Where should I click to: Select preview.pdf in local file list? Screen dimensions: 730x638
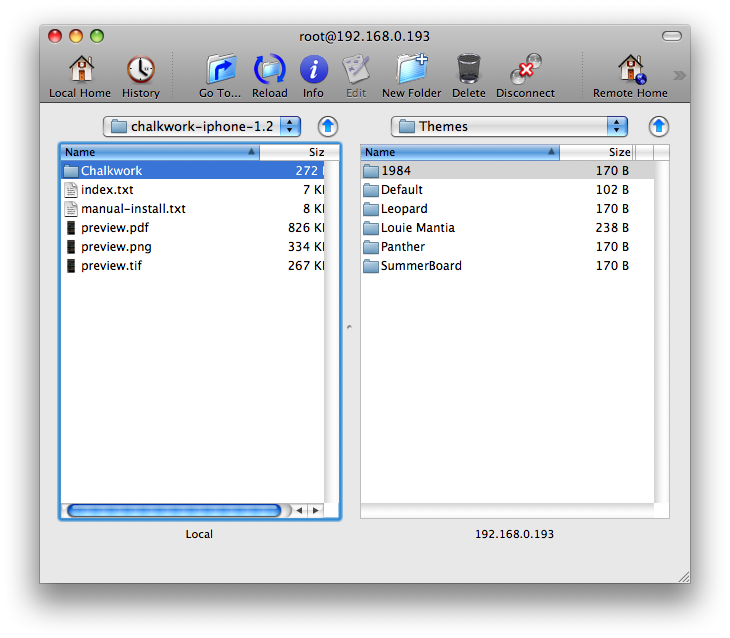point(115,228)
